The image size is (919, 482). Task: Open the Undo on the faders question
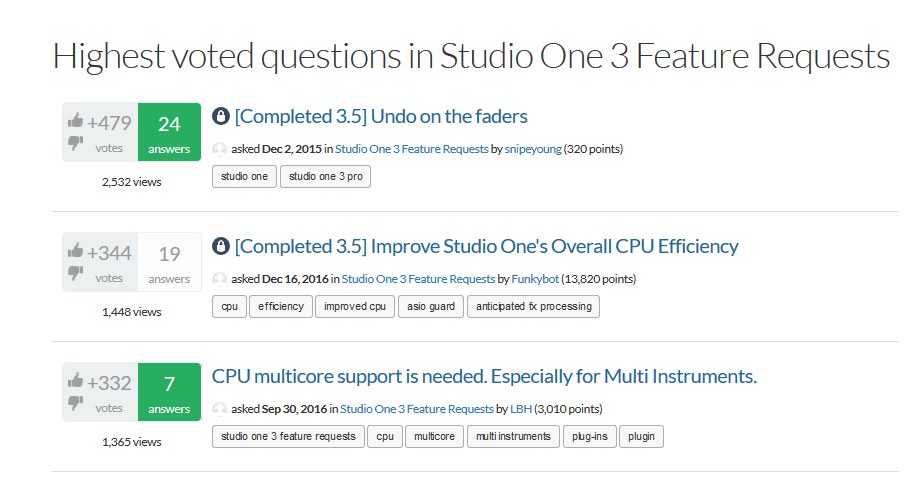coord(381,116)
